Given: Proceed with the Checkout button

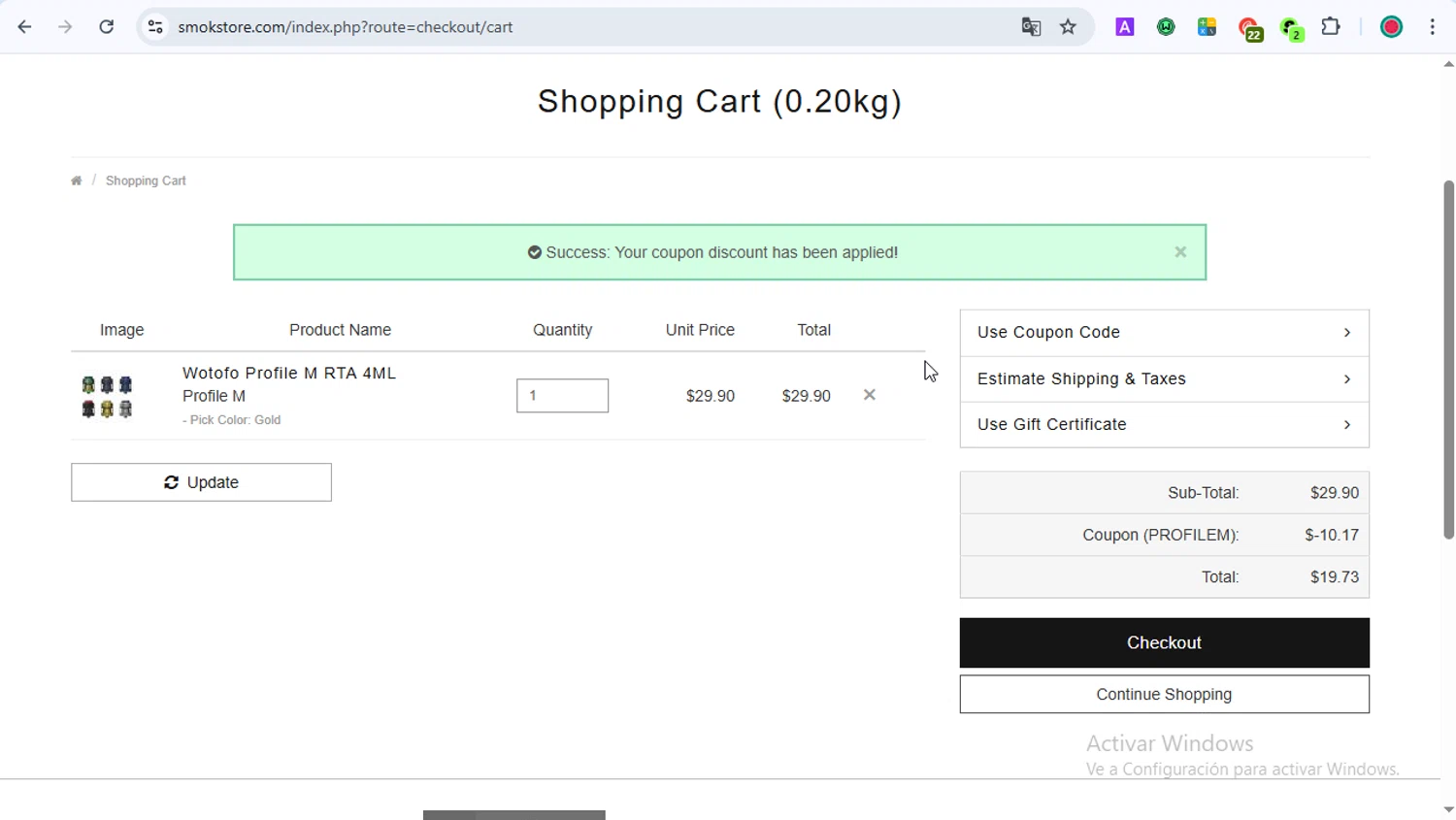Looking at the screenshot, I should click(x=1164, y=642).
